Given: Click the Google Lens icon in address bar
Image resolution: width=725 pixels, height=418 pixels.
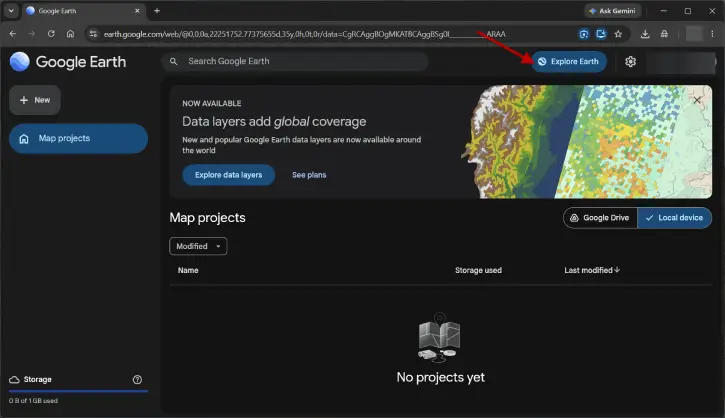Looking at the screenshot, I should pyautogui.click(x=584, y=34).
